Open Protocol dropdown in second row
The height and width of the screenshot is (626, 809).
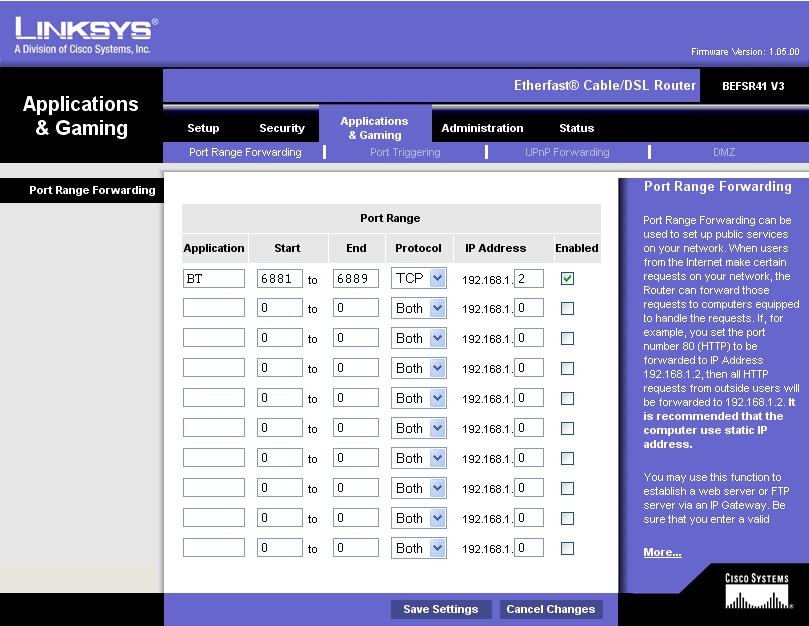pyautogui.click(x=418, y=309)
